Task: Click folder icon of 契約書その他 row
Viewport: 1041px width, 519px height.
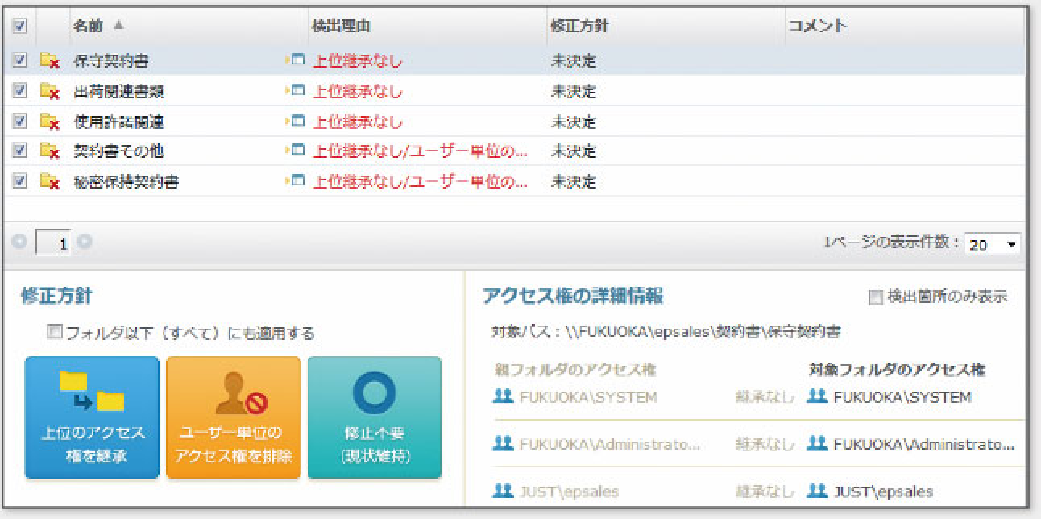Action: point(50,151)
